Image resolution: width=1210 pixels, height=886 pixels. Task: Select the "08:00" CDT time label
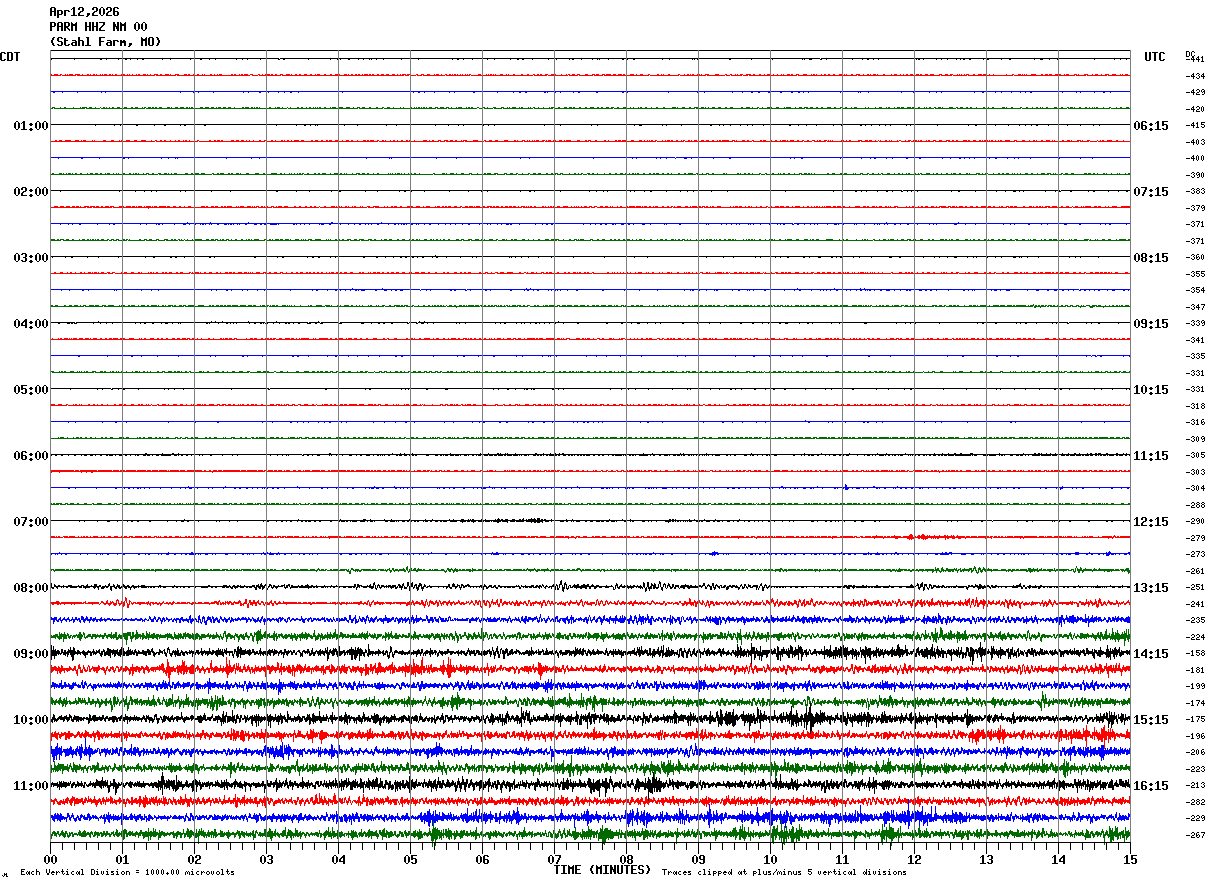(x=31, y=588)
